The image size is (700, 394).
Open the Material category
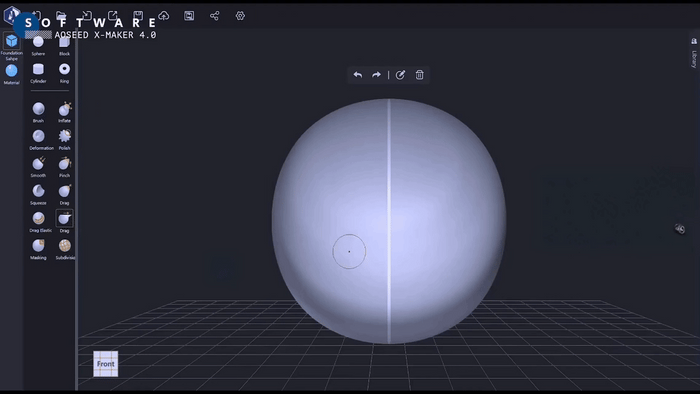[12, 74]
